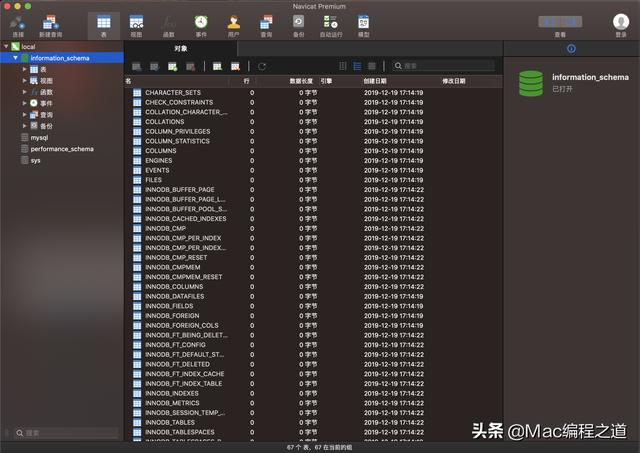The image size is (640, 453).
Task: Click the green information_schema database icon
Action: [531, 83]
